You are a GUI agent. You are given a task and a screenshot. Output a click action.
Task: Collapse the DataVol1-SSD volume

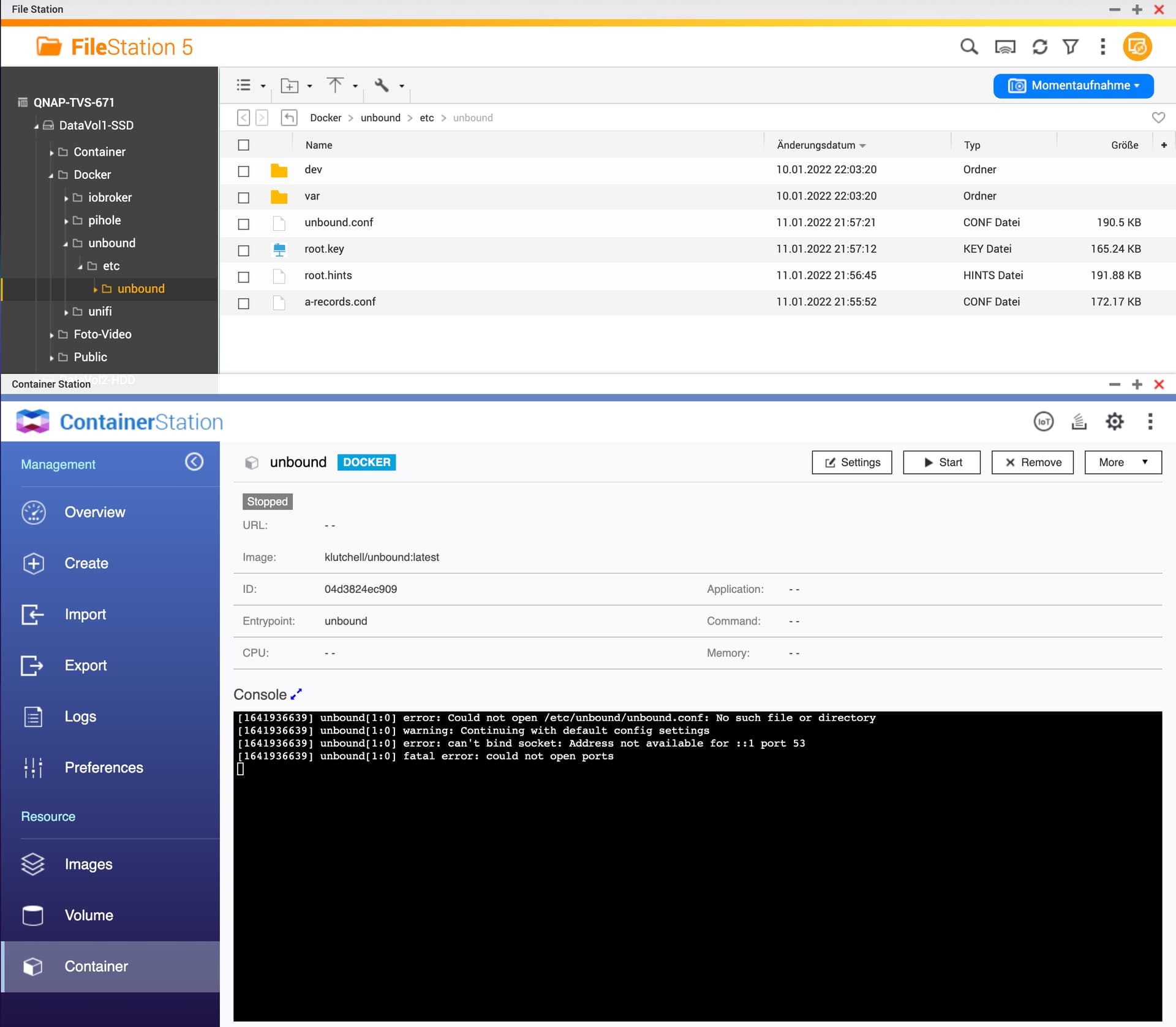pos(36,126)
